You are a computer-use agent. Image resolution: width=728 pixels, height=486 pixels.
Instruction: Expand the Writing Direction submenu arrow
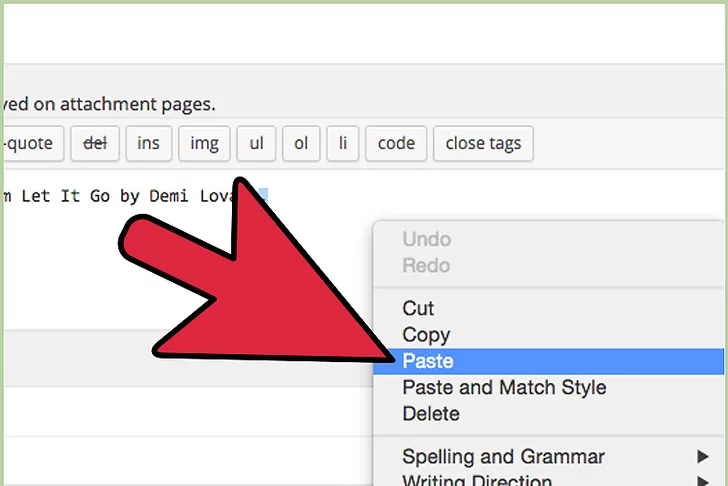(x=702, y=481)
